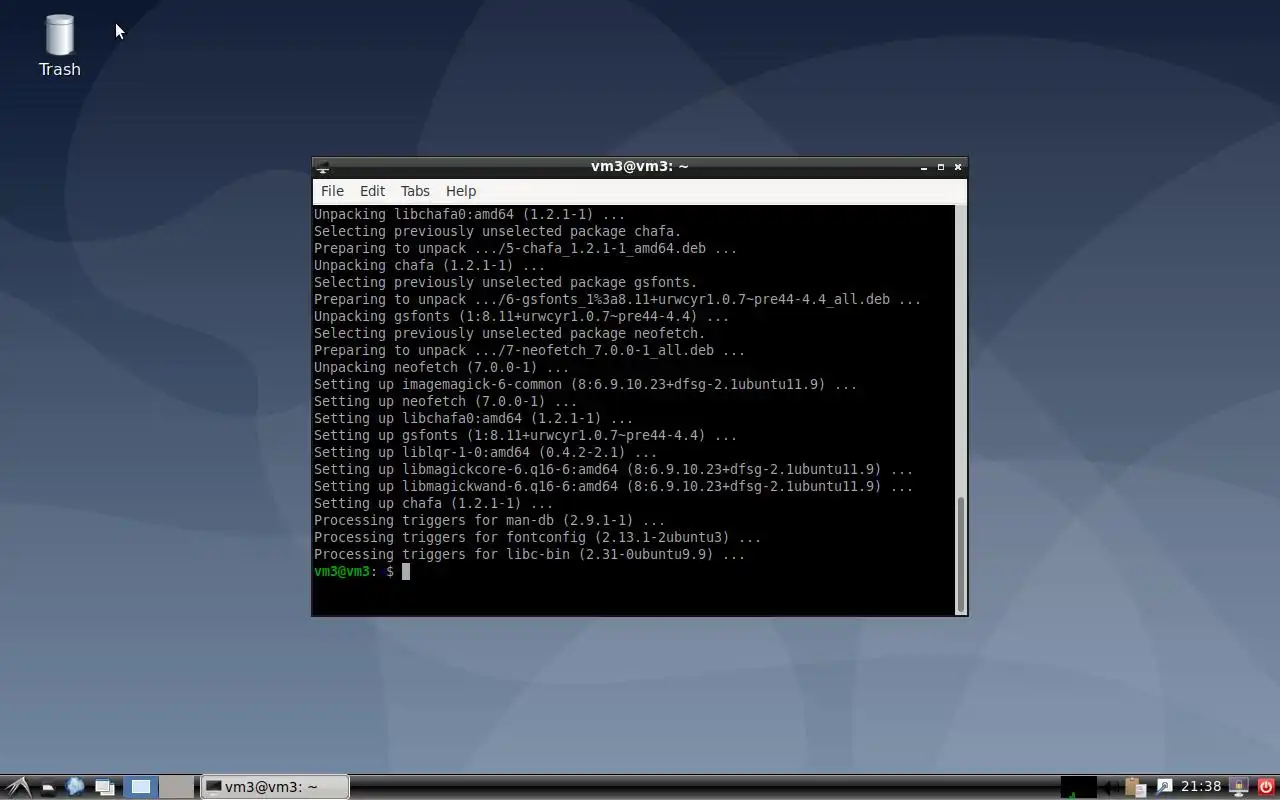Screen dimensions: 1280x800
Task: Click the terminal cursor at the prompt
Action: tap(406, 571)
